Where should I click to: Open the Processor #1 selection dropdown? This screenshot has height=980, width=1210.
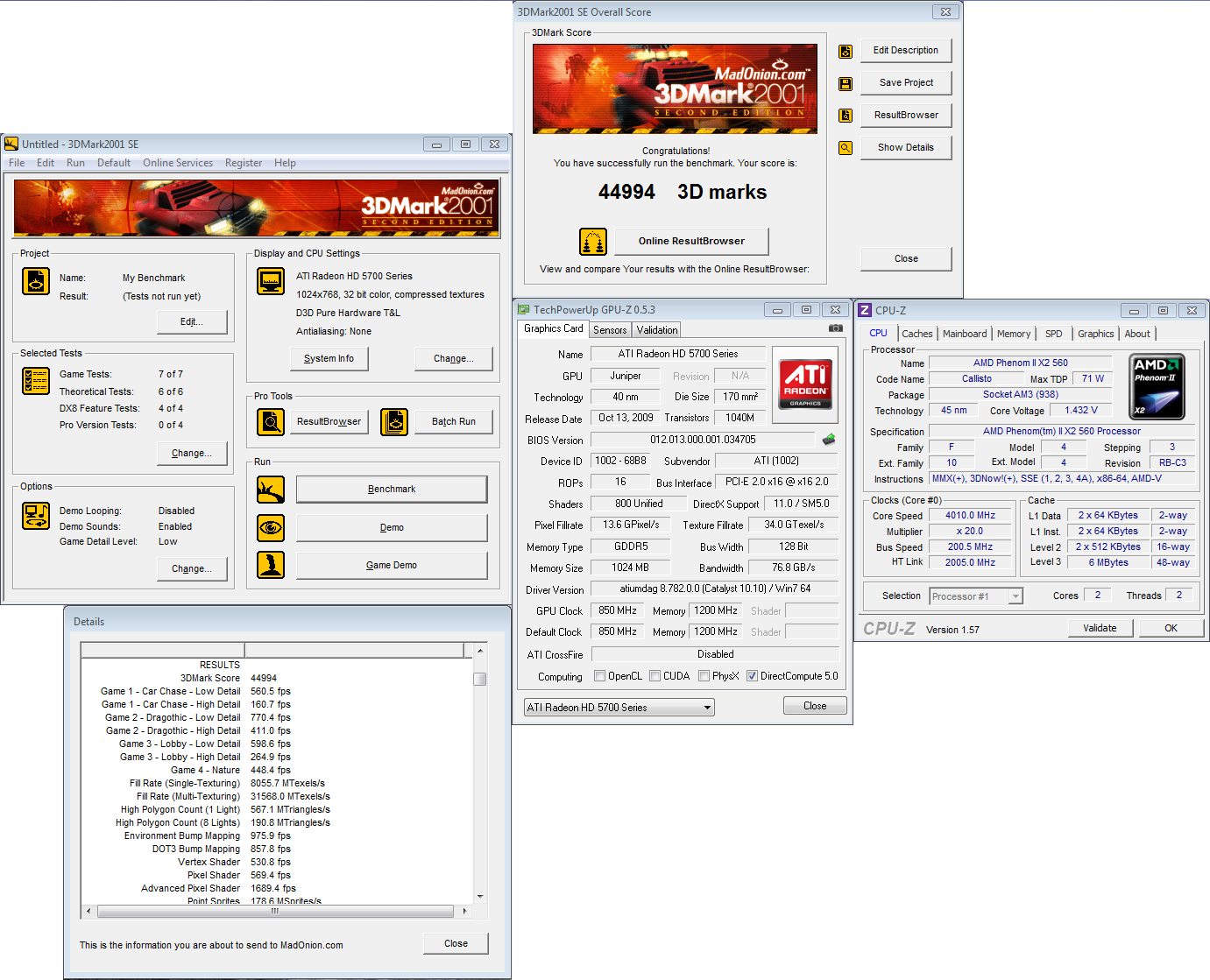[976, 596]
